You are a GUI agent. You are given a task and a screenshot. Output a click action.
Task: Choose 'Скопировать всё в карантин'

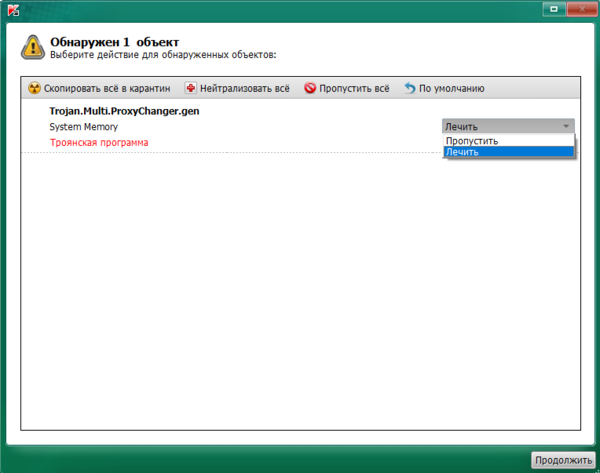click(99, 88)
